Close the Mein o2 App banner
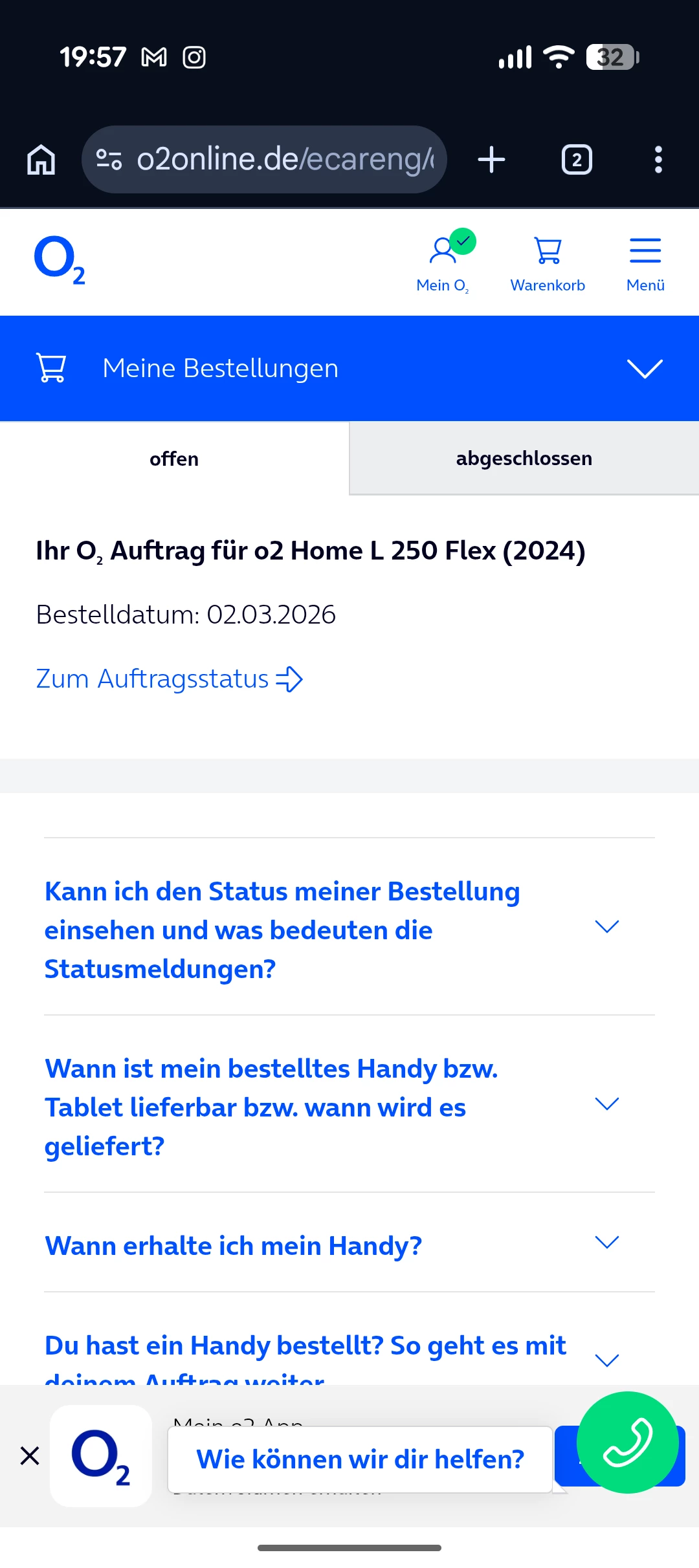Image resolution: width=699 pixels, height=1568 pixels. [30, 1456]
